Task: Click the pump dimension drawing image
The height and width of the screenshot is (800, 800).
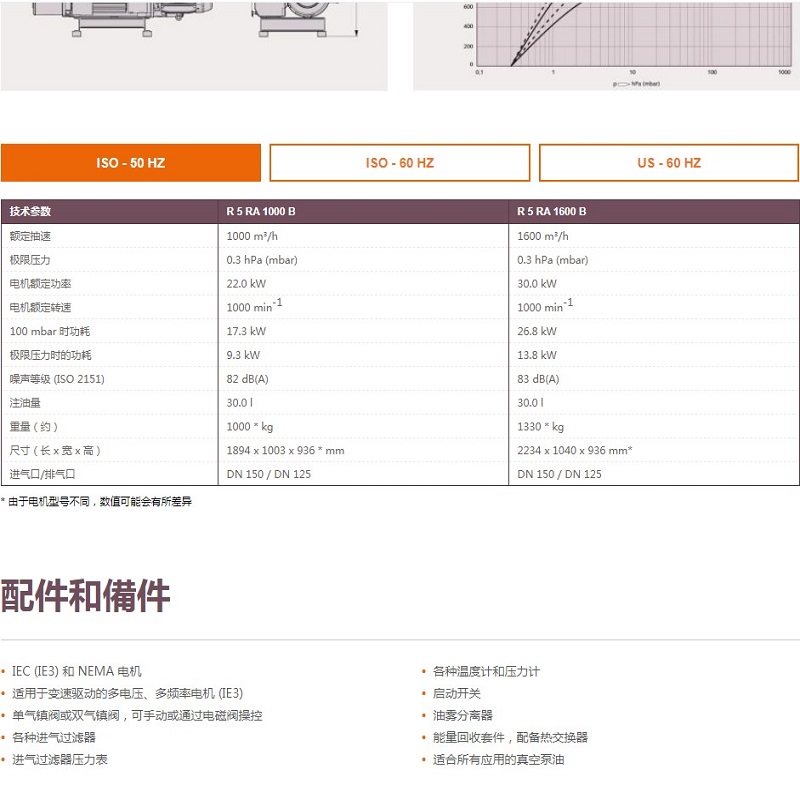Action: click(x=194, y=45)
